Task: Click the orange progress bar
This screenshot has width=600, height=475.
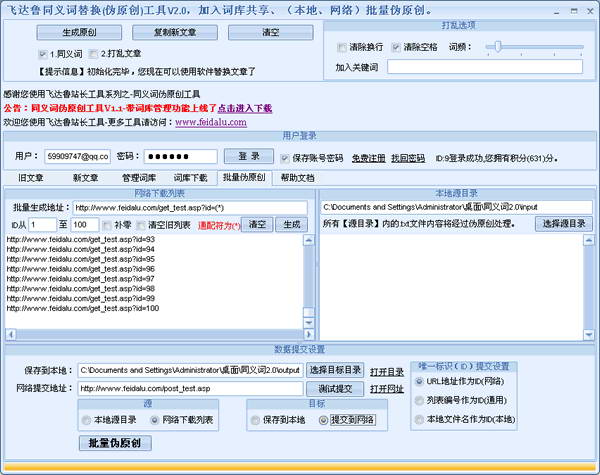Action: coord(300,467)
